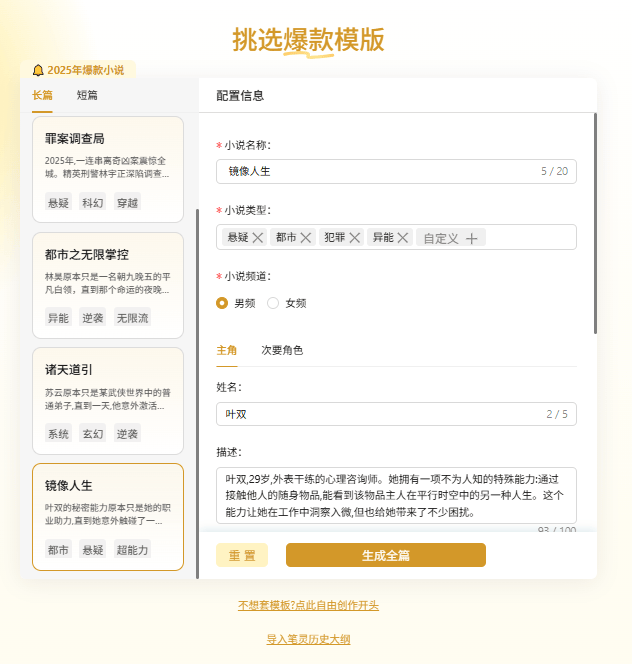Viewport: 632px width, 664px height.
Task: Remove the 都市 genre tag
Action: 306,238
